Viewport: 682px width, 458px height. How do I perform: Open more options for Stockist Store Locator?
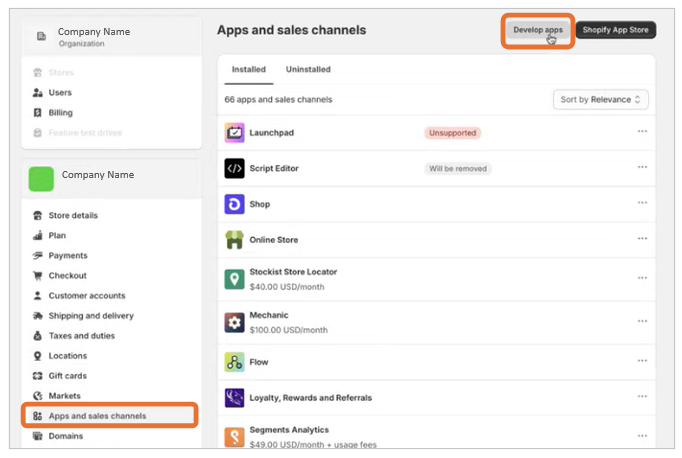tap(642, 277)
